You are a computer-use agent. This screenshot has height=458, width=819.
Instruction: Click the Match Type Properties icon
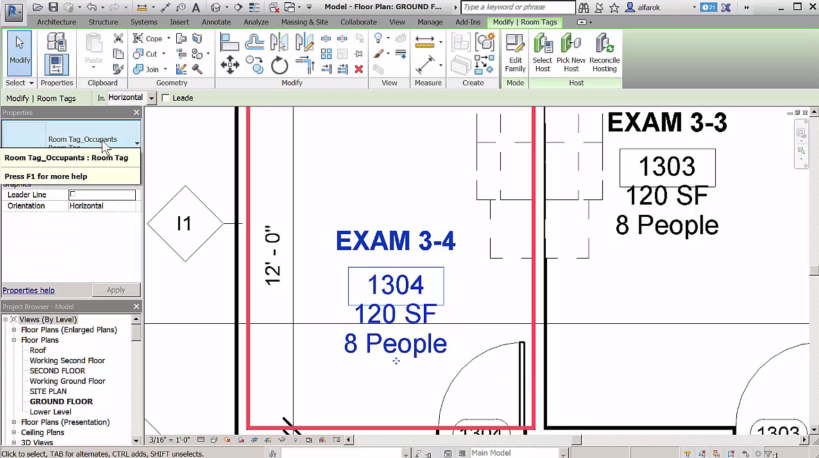coord(119,69)
